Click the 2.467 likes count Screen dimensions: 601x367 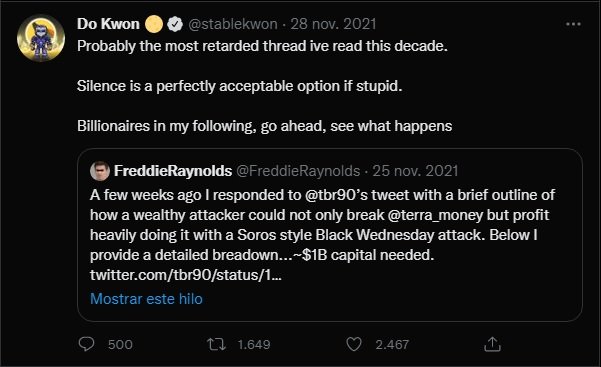click(392, 344)
